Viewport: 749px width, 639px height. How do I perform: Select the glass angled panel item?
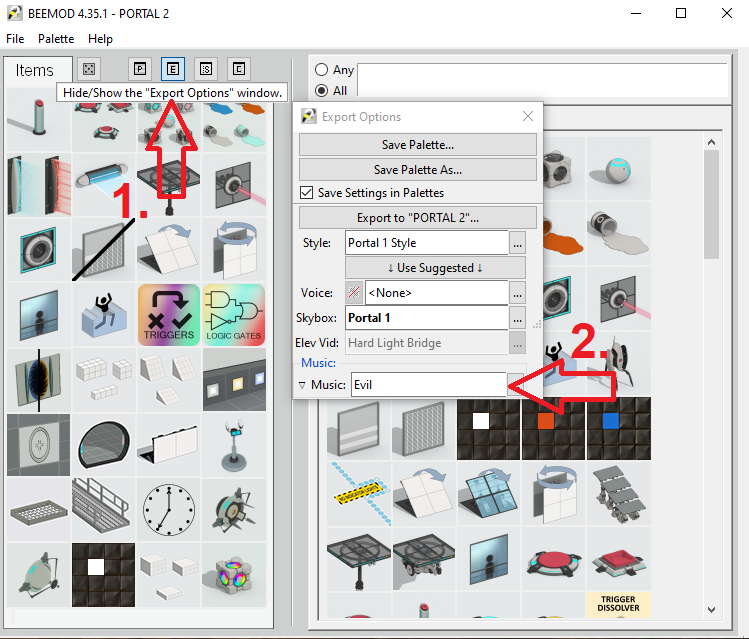coord(489,494)
